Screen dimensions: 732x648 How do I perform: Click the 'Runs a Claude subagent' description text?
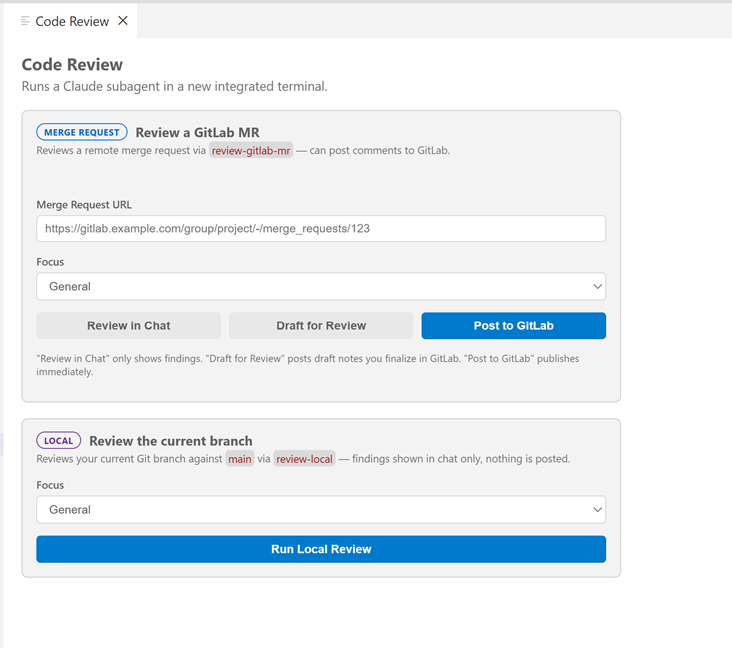pyautogui.click(x=175, y=86)
